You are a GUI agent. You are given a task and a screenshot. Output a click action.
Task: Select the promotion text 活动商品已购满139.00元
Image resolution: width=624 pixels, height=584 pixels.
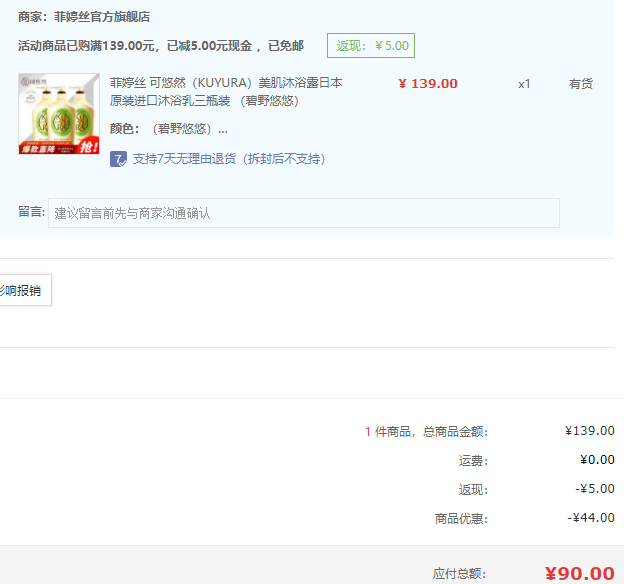tap(85, 46)
